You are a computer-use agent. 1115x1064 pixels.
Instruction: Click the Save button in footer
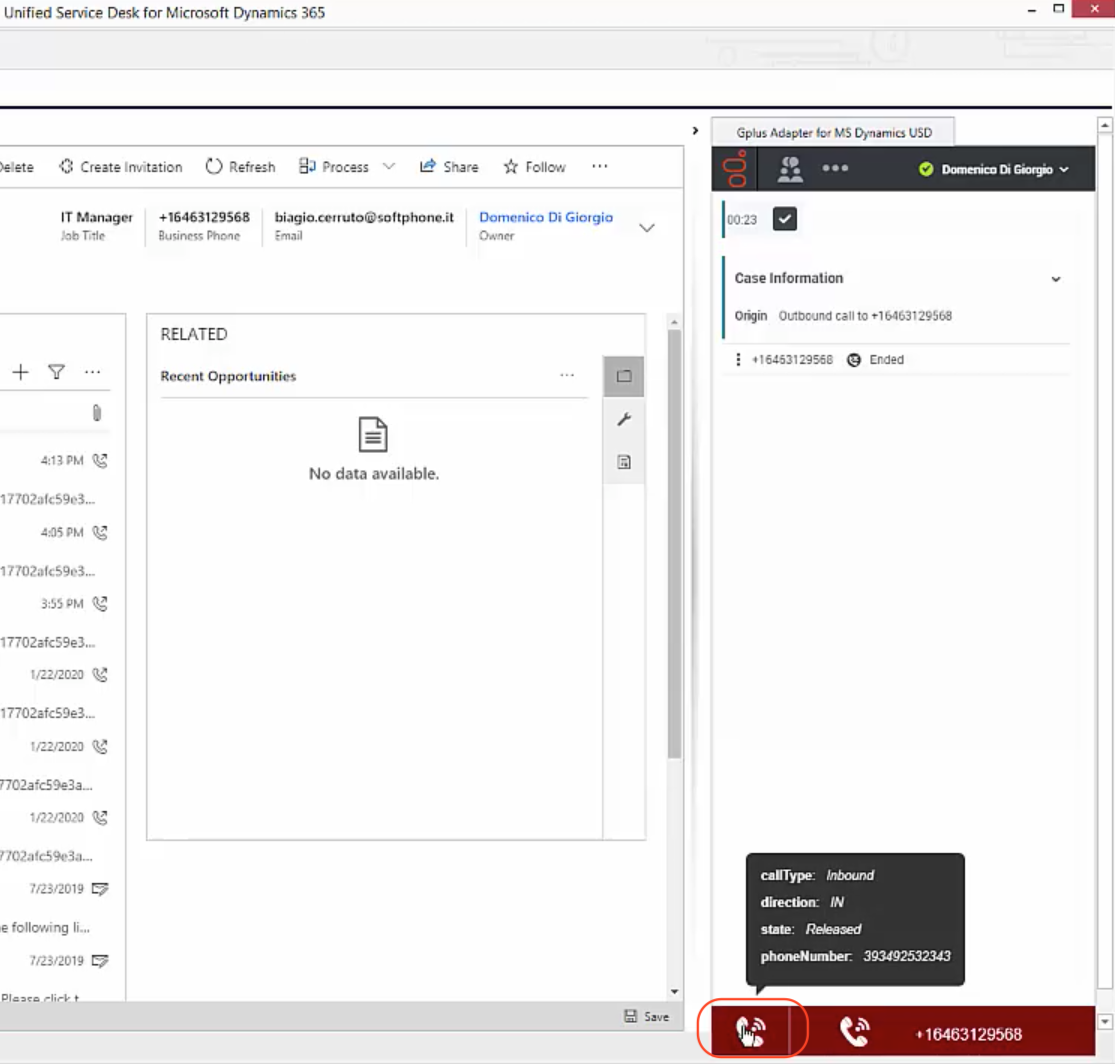pos(646,1016)
